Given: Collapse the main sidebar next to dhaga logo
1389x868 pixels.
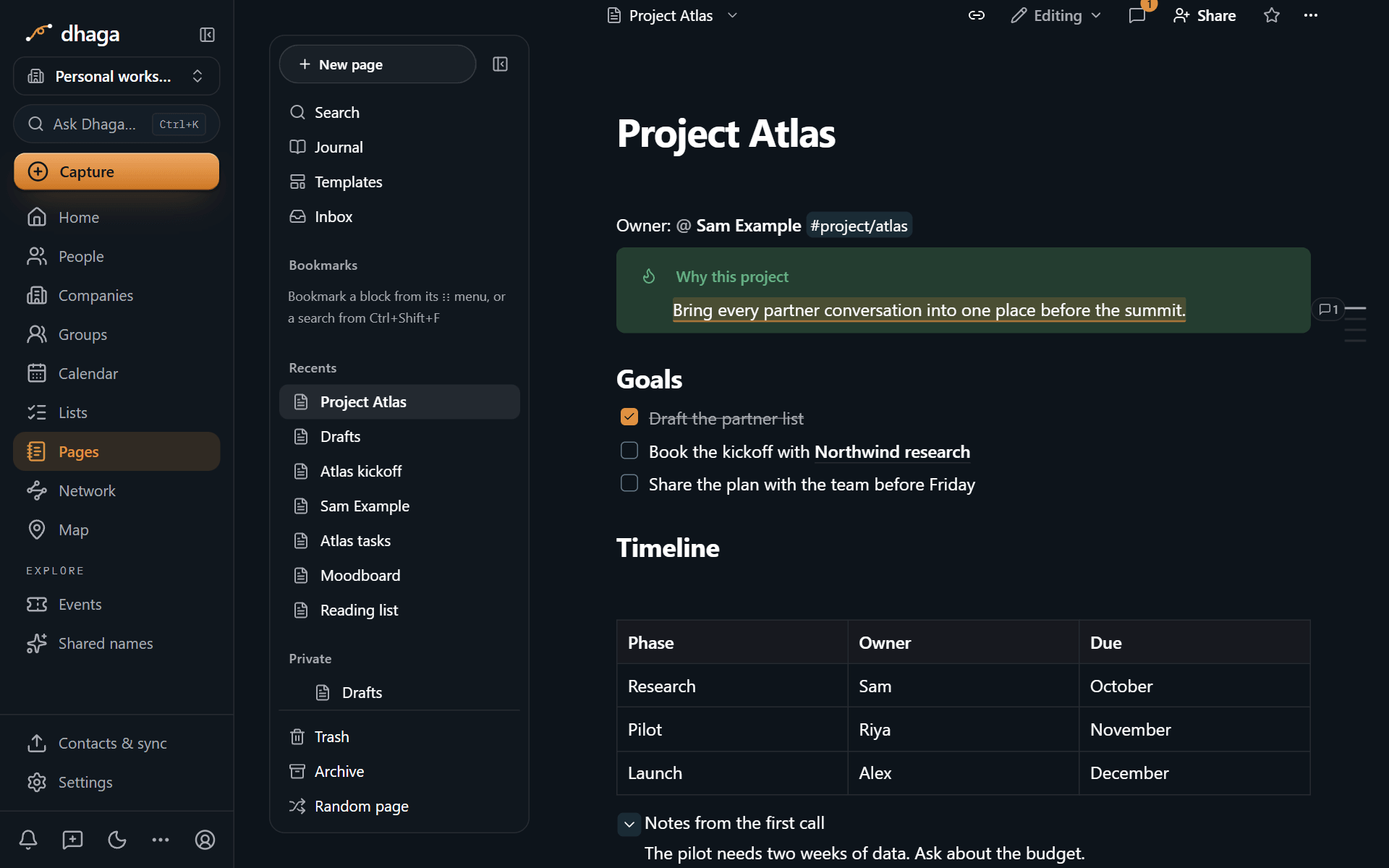Looking at the screenshot, I should (x=207, y=35).
